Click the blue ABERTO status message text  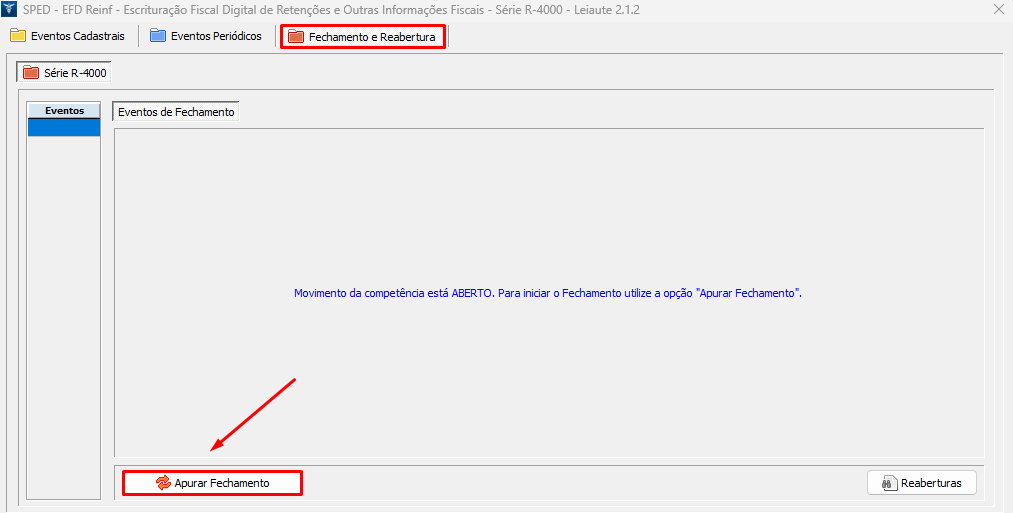pos(548,294)
